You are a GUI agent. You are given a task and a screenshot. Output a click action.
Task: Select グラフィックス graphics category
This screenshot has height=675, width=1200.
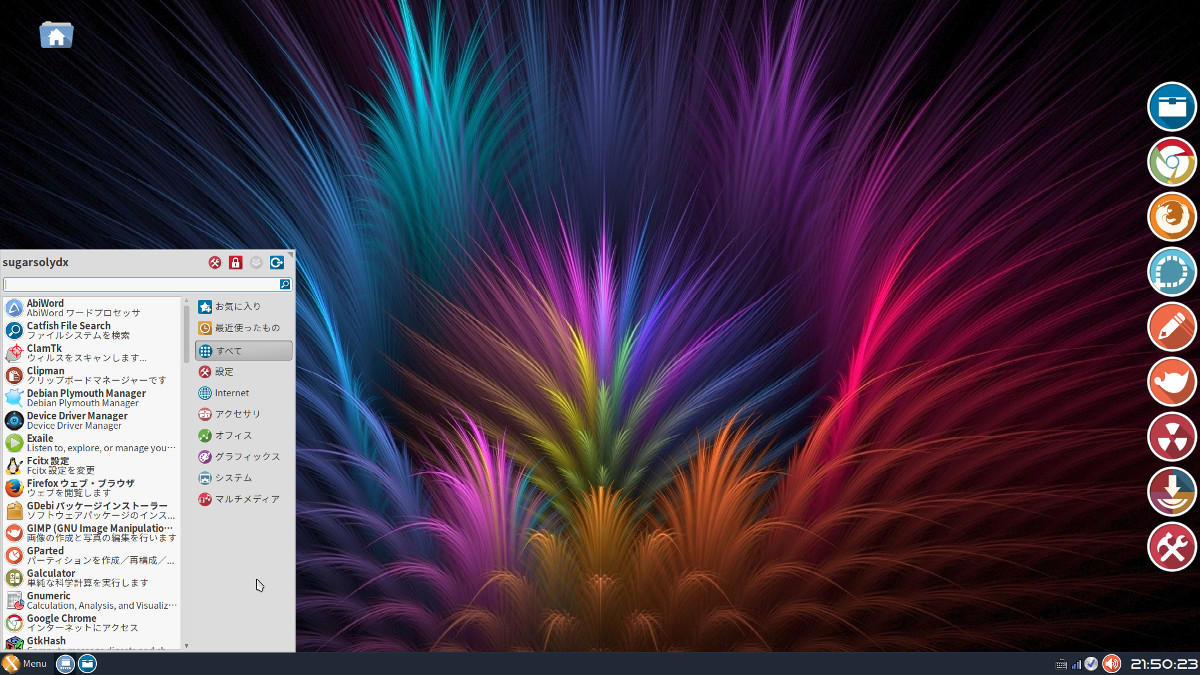coord(244,456)
